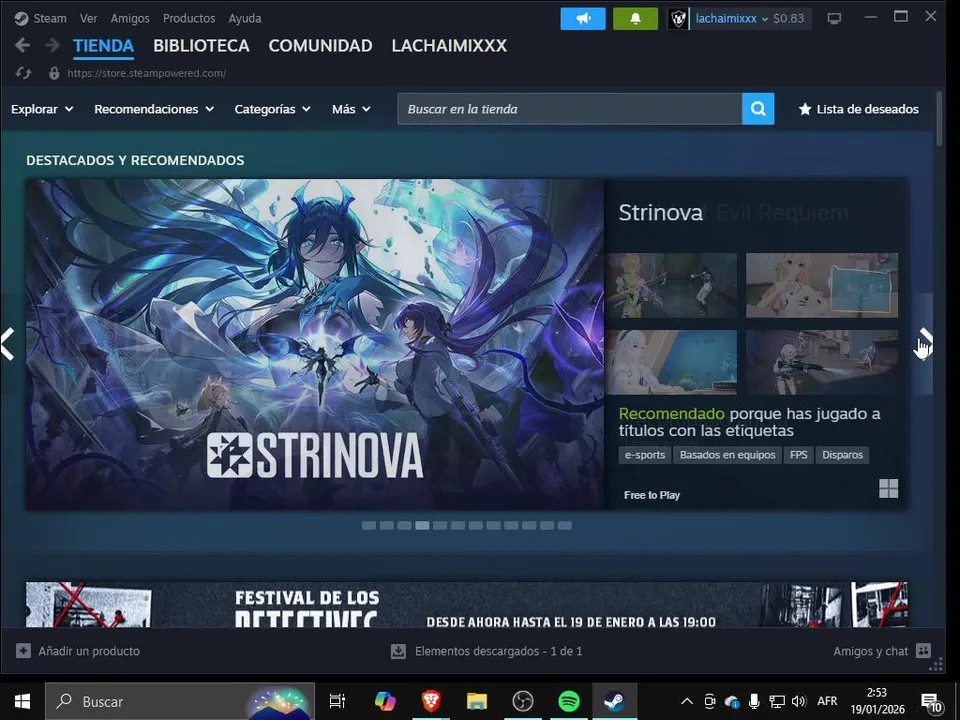This screenshot has height=720, width=960.
Task: Open the Windows Start button
Action: click(x=22, y=701)
